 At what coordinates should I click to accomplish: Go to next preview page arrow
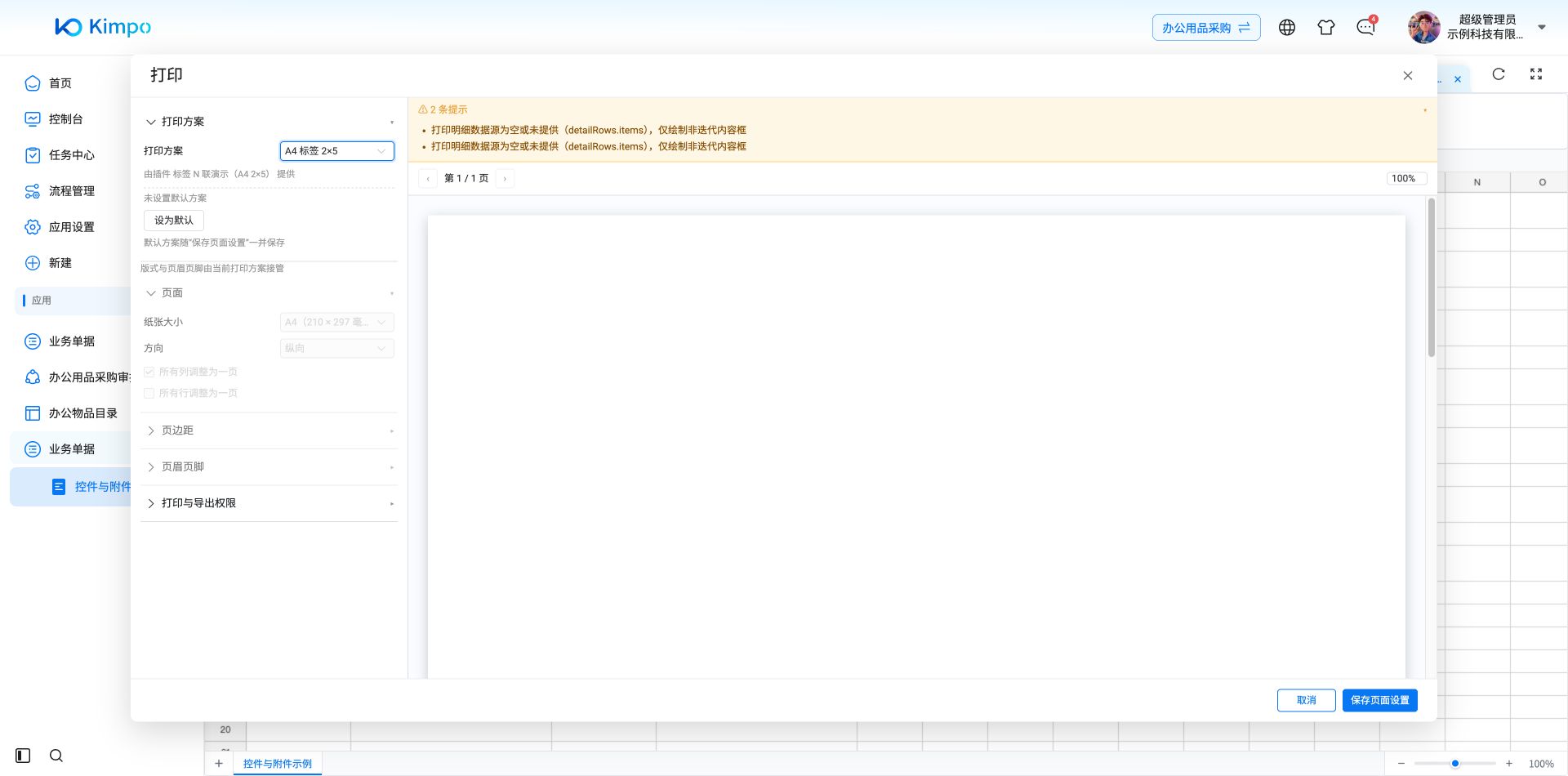505,178
